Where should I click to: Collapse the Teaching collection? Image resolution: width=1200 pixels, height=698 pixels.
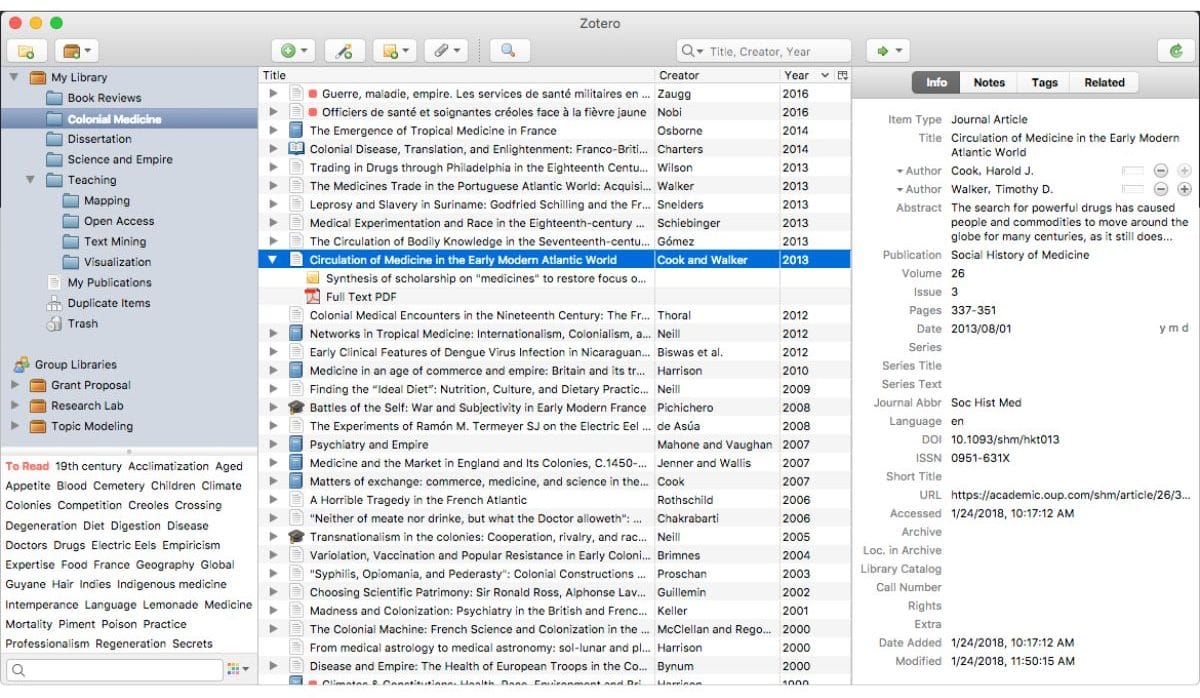click(x=31, y=180)
